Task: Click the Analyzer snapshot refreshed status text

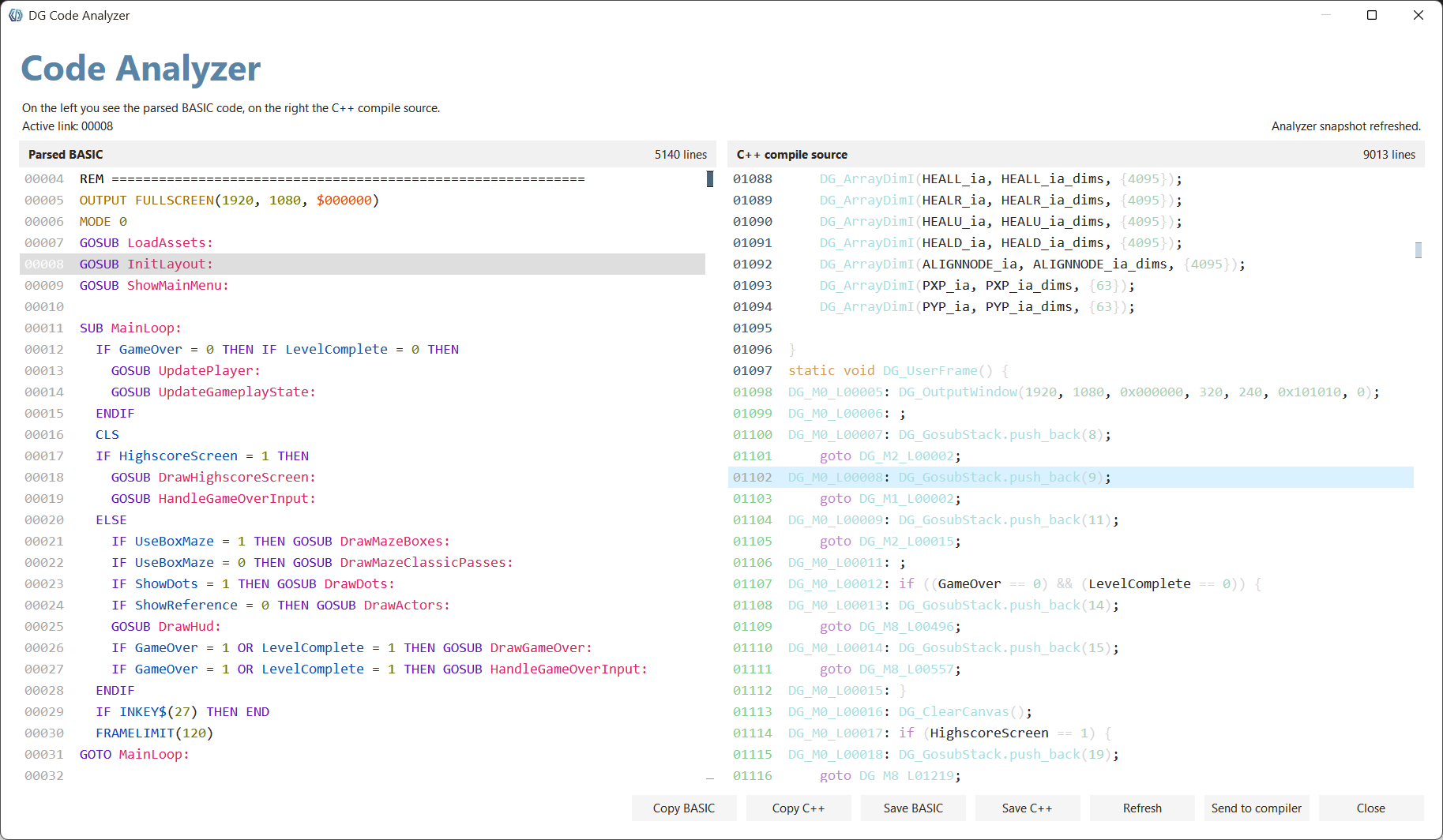Action: pos(1346,126)
